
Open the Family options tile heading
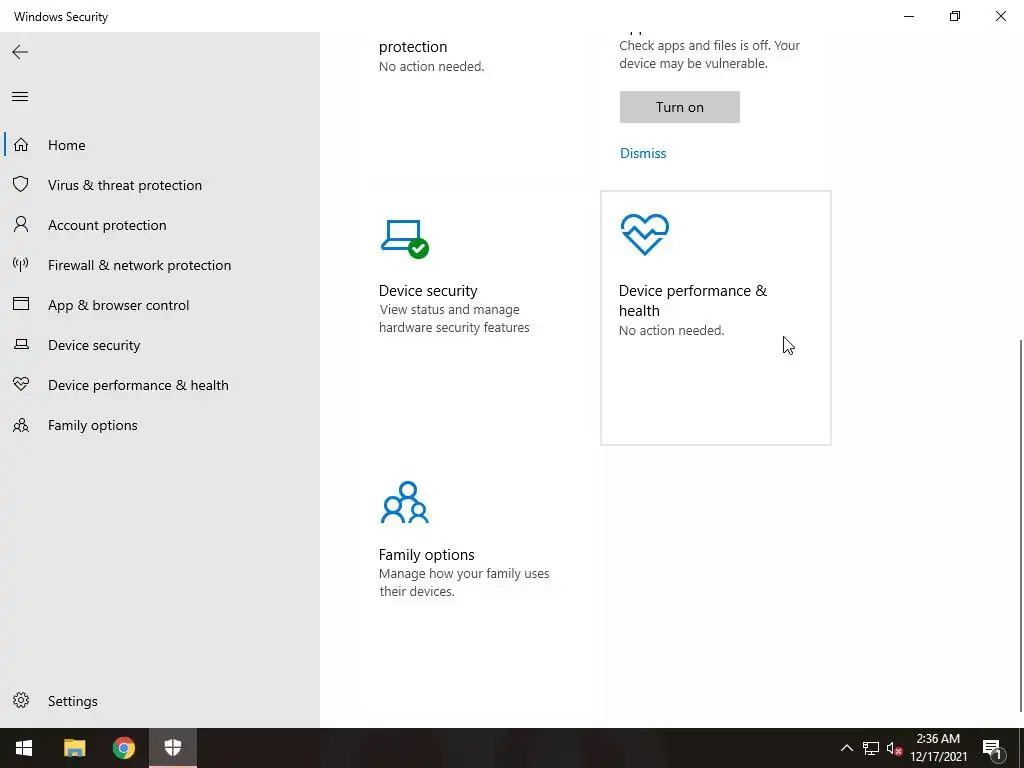point(426,554)
